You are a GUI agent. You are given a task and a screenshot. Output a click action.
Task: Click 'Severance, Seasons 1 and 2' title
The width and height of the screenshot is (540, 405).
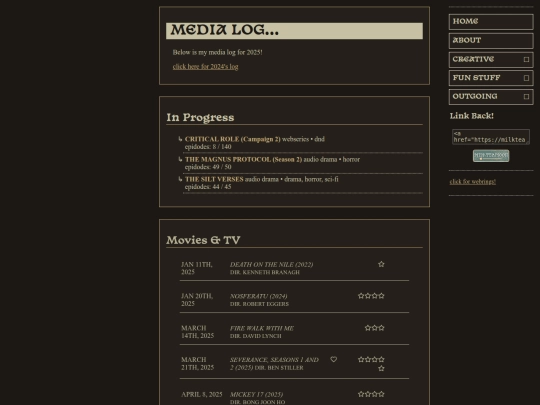point(274,364)
